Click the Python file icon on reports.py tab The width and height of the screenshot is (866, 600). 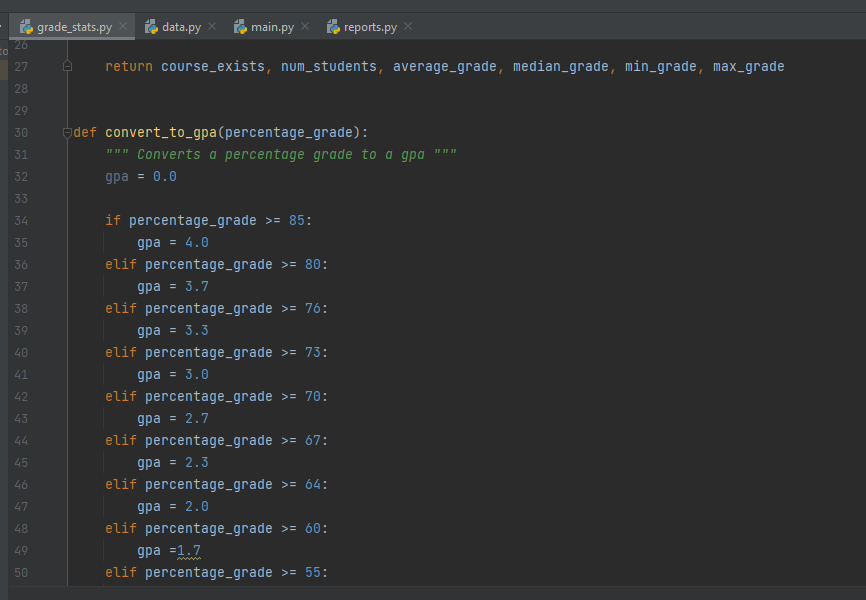coord(332,27)
